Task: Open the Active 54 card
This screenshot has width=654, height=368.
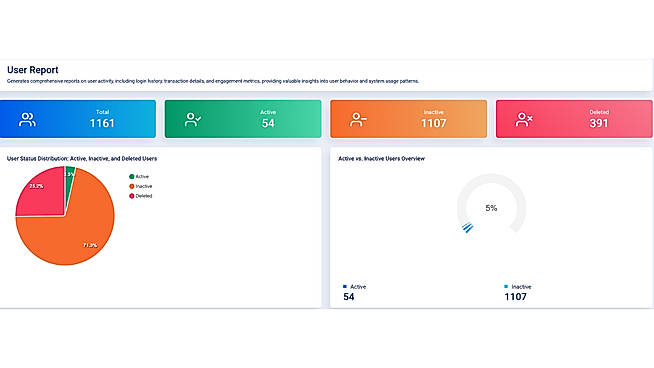Action: coord(243,119)
